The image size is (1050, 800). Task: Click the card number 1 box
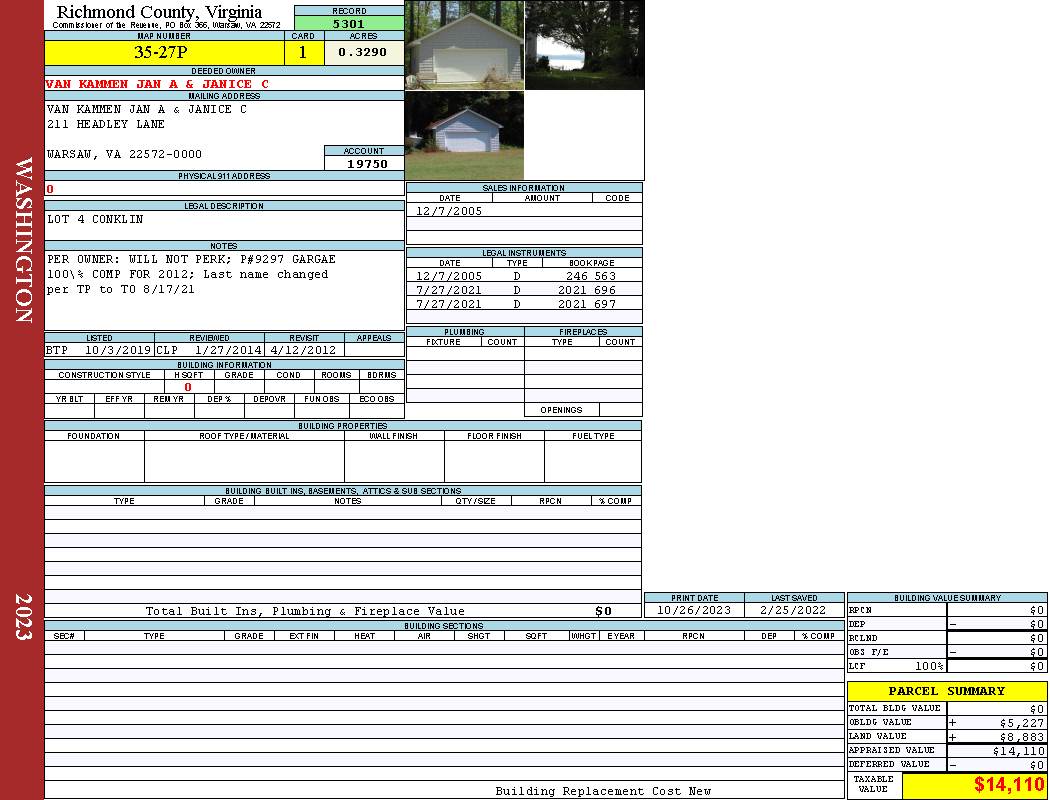tap(303, 53)
